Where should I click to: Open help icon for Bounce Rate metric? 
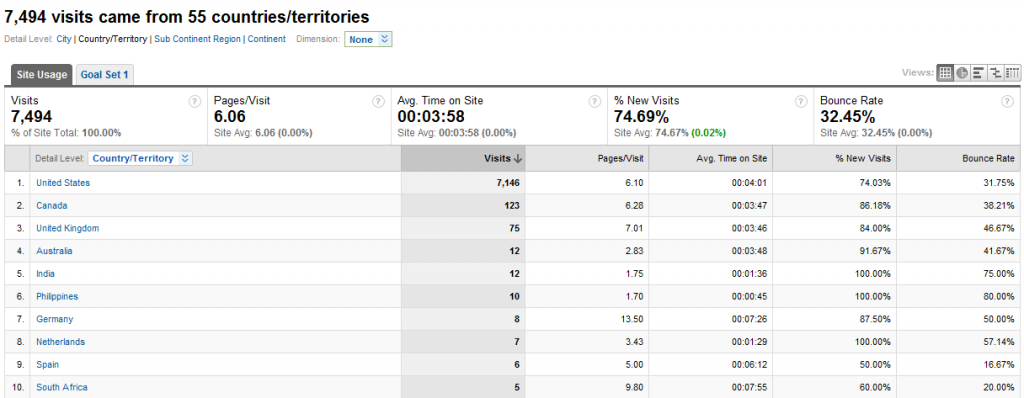coord(1006,101)
